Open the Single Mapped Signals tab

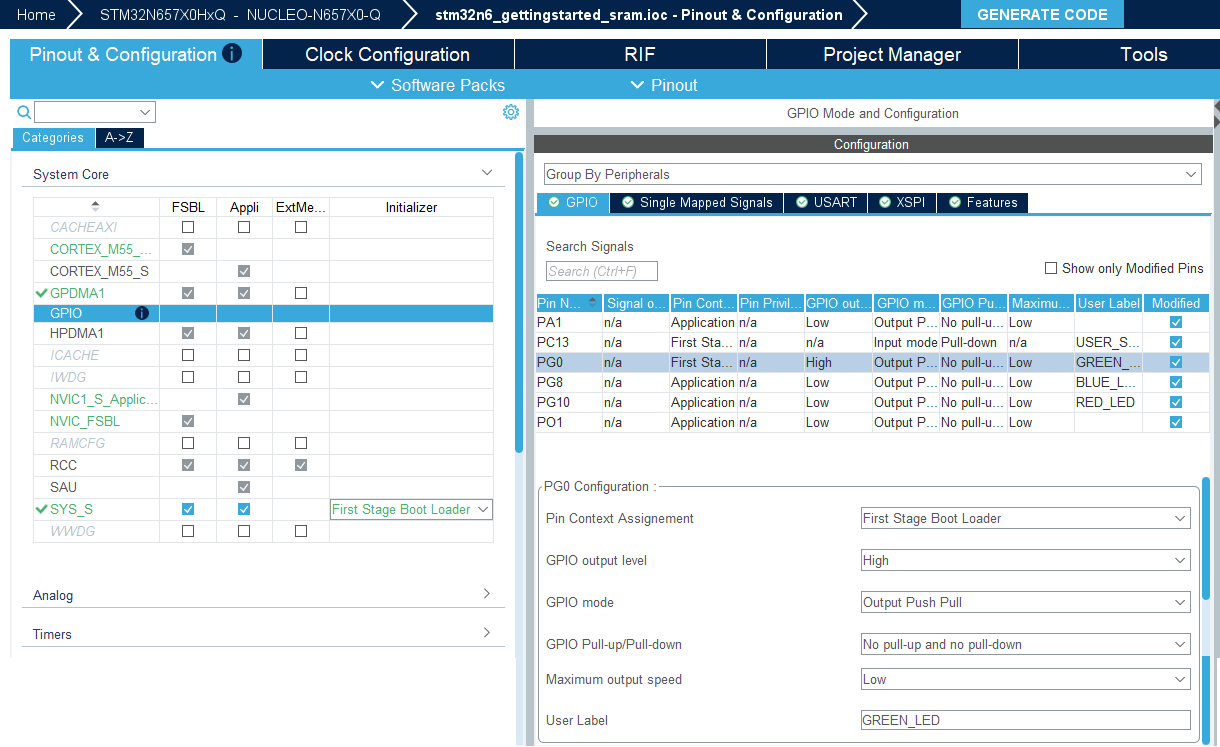(697, 202)
